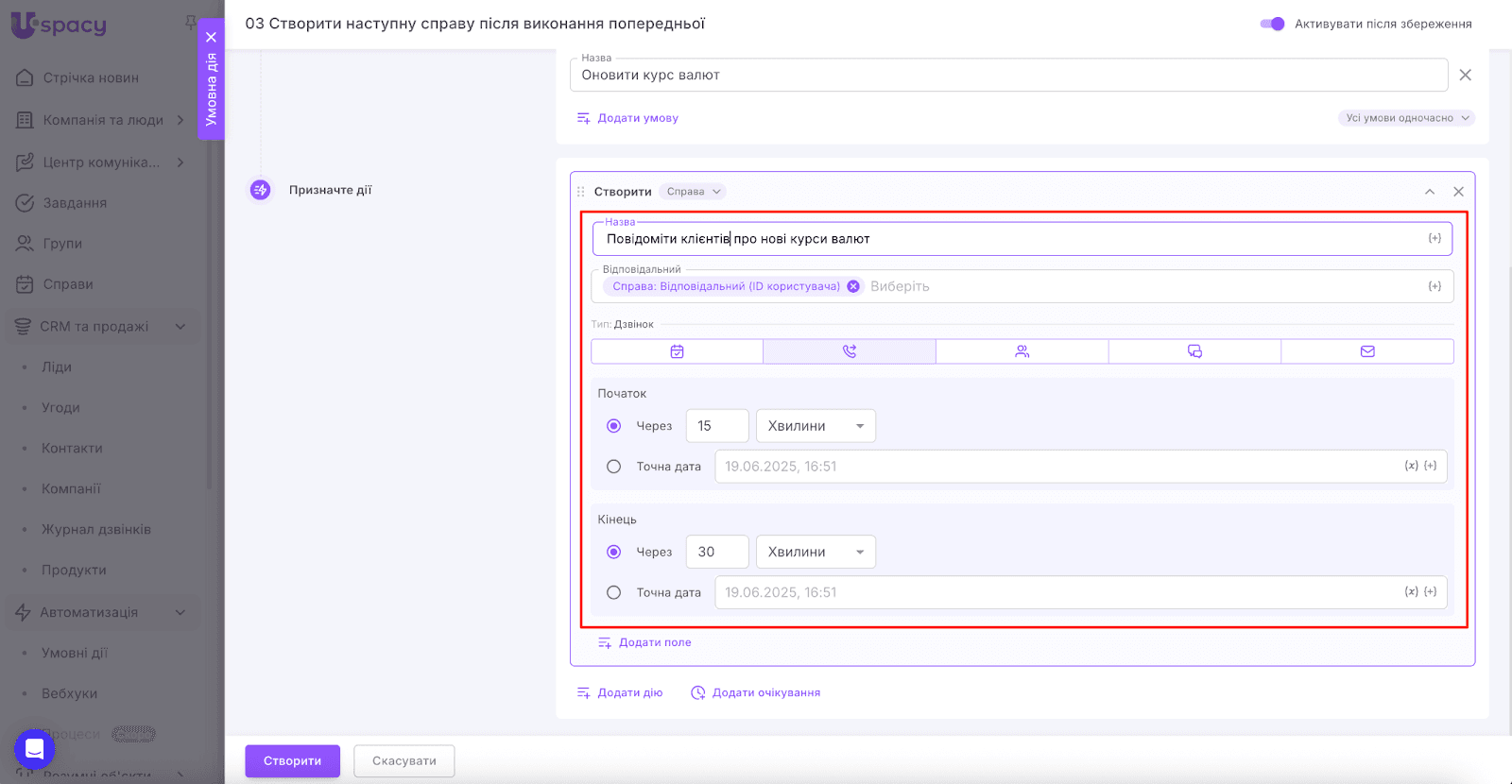Viewport: 1512px width, 784px height.
Task: Collapse the Створити action block
Action: (1430, 192)
